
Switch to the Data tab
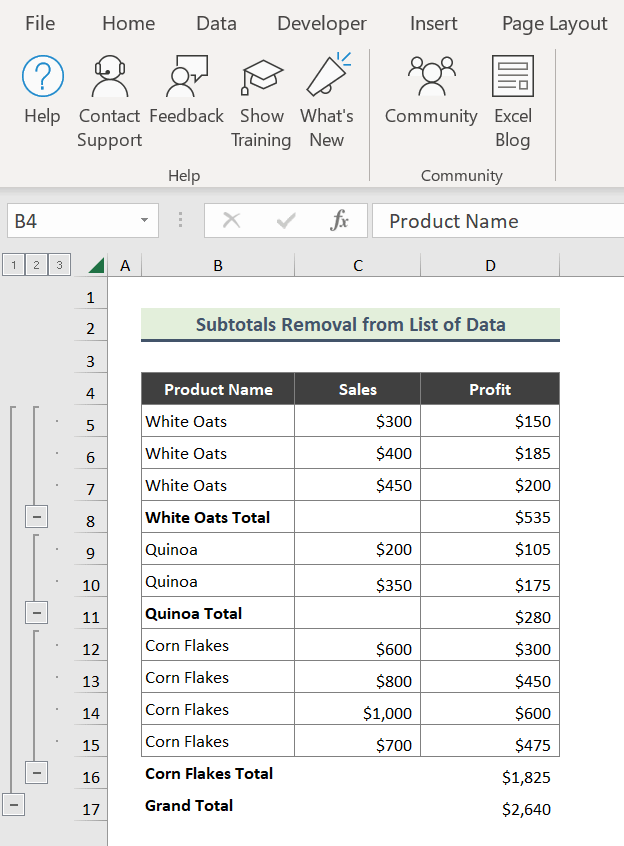click(216, 23)
